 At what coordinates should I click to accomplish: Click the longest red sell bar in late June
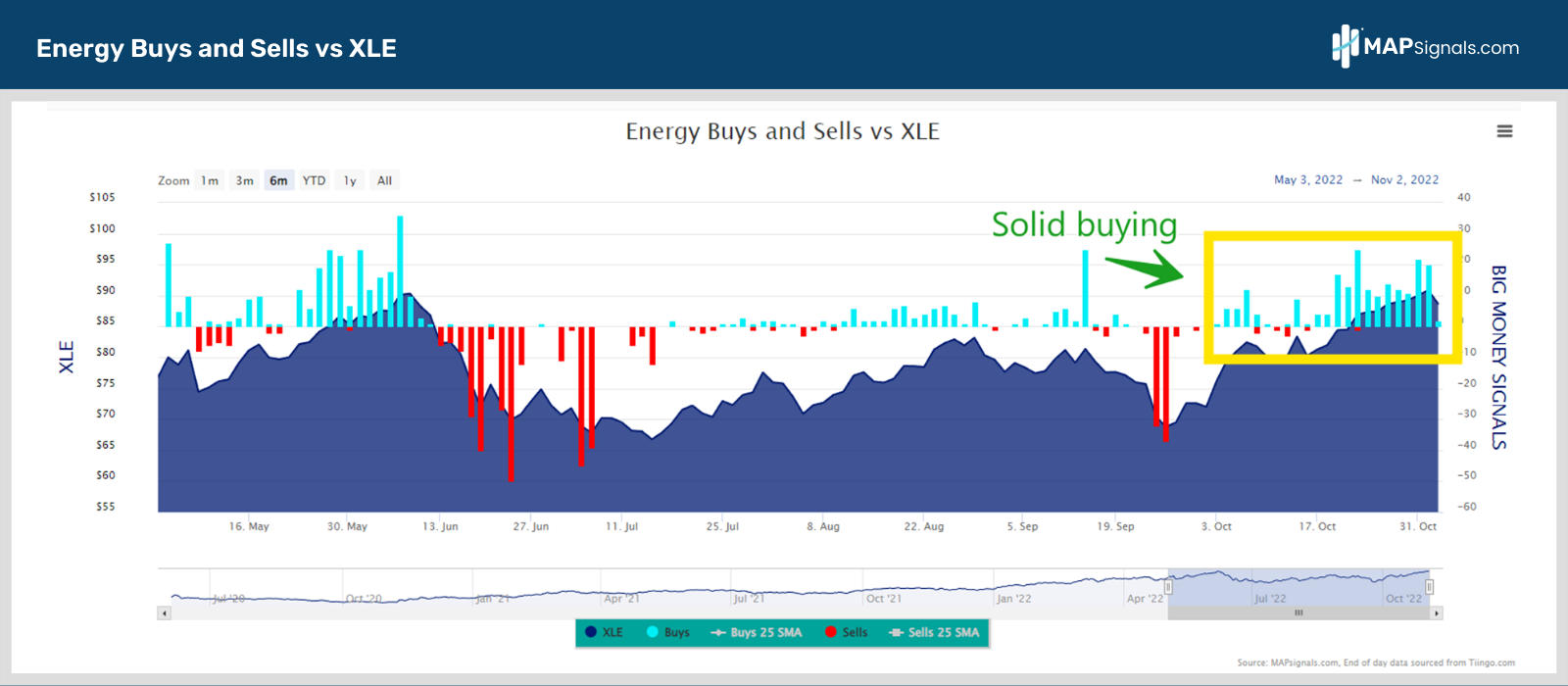511,404
